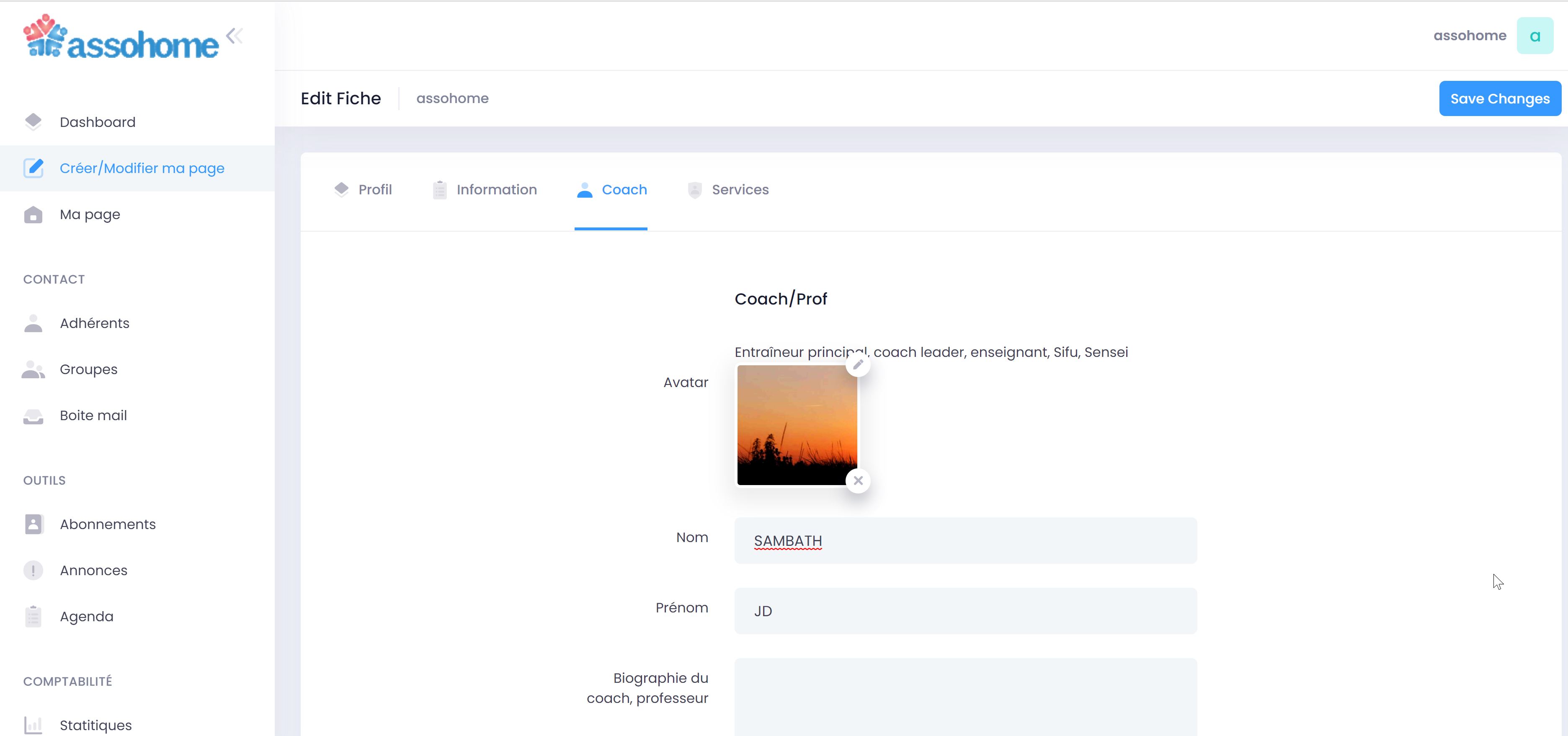Viewport: 1568px width, 736px height.
Task: Click the Créer/Modifier ma page icon
Action: tap(33, 168)
